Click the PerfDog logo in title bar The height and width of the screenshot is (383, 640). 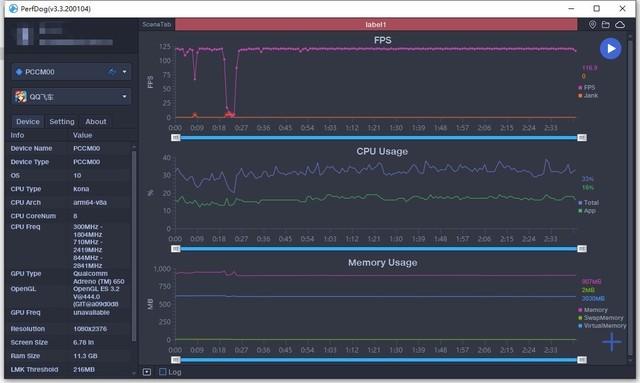13,9
